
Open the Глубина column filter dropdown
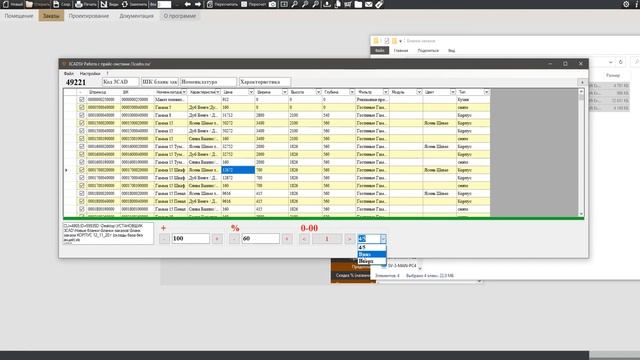351,92
